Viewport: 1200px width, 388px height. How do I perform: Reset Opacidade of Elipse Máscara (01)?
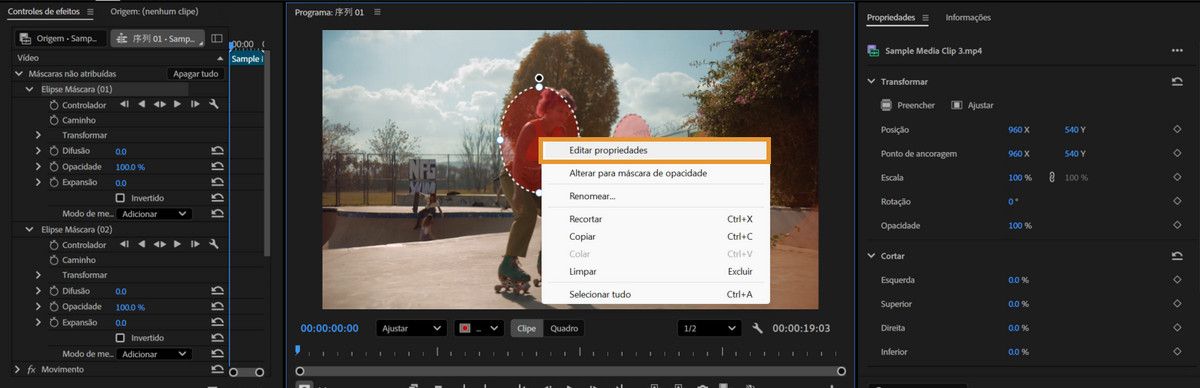[x=216, y=167]
